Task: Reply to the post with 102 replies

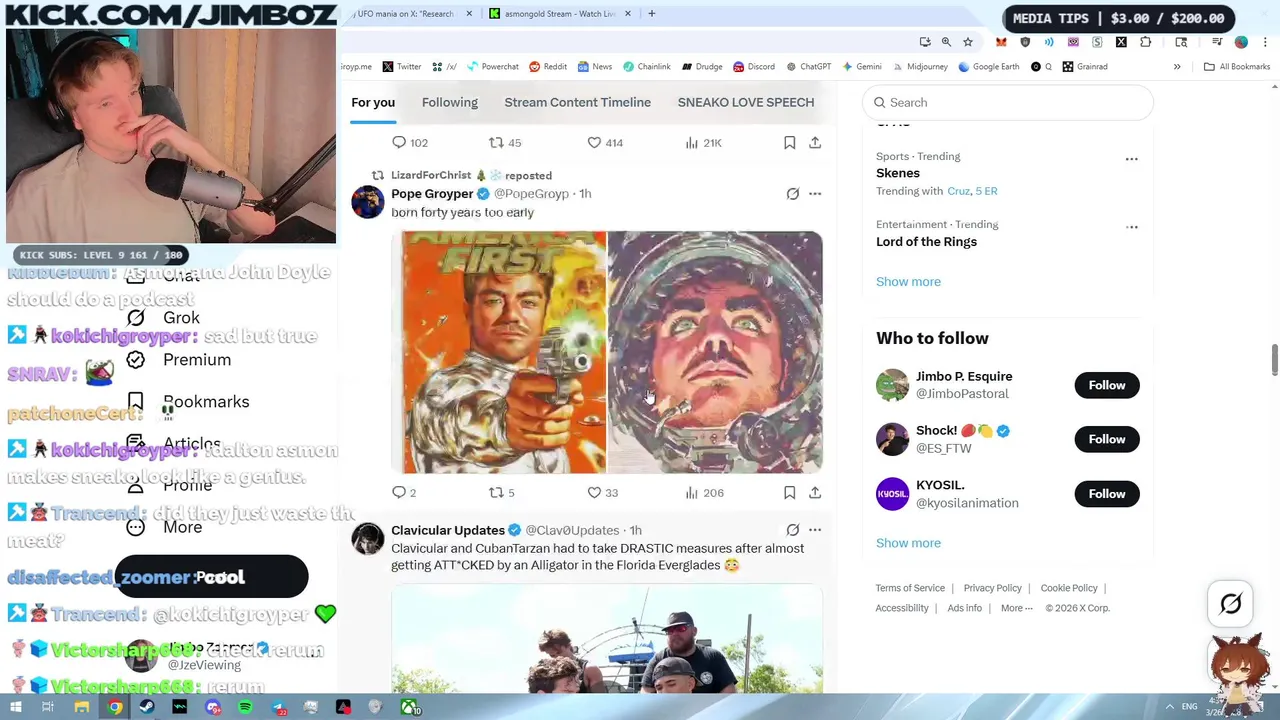Action: (410, 143)
